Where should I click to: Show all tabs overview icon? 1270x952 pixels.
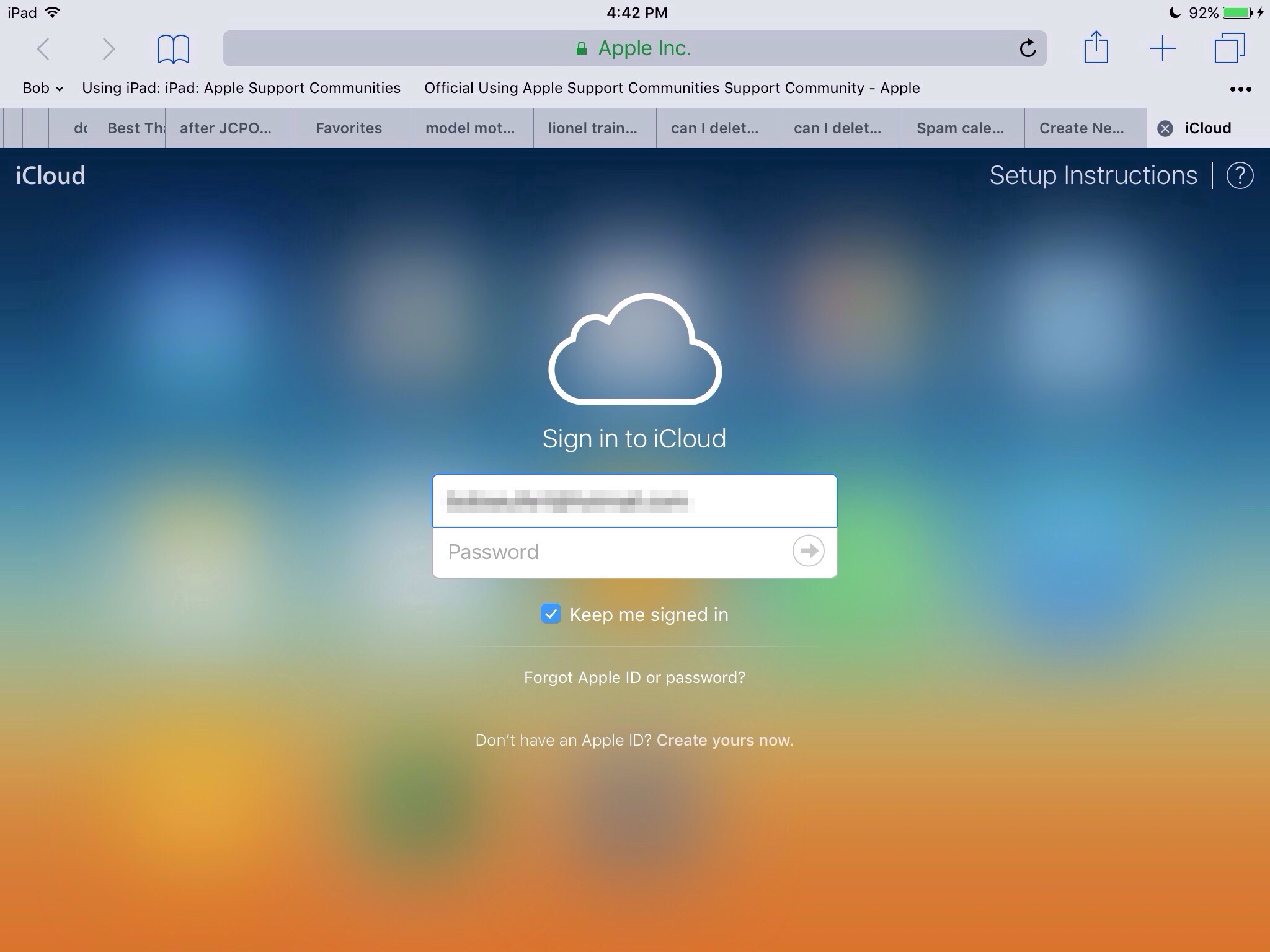1229,48
